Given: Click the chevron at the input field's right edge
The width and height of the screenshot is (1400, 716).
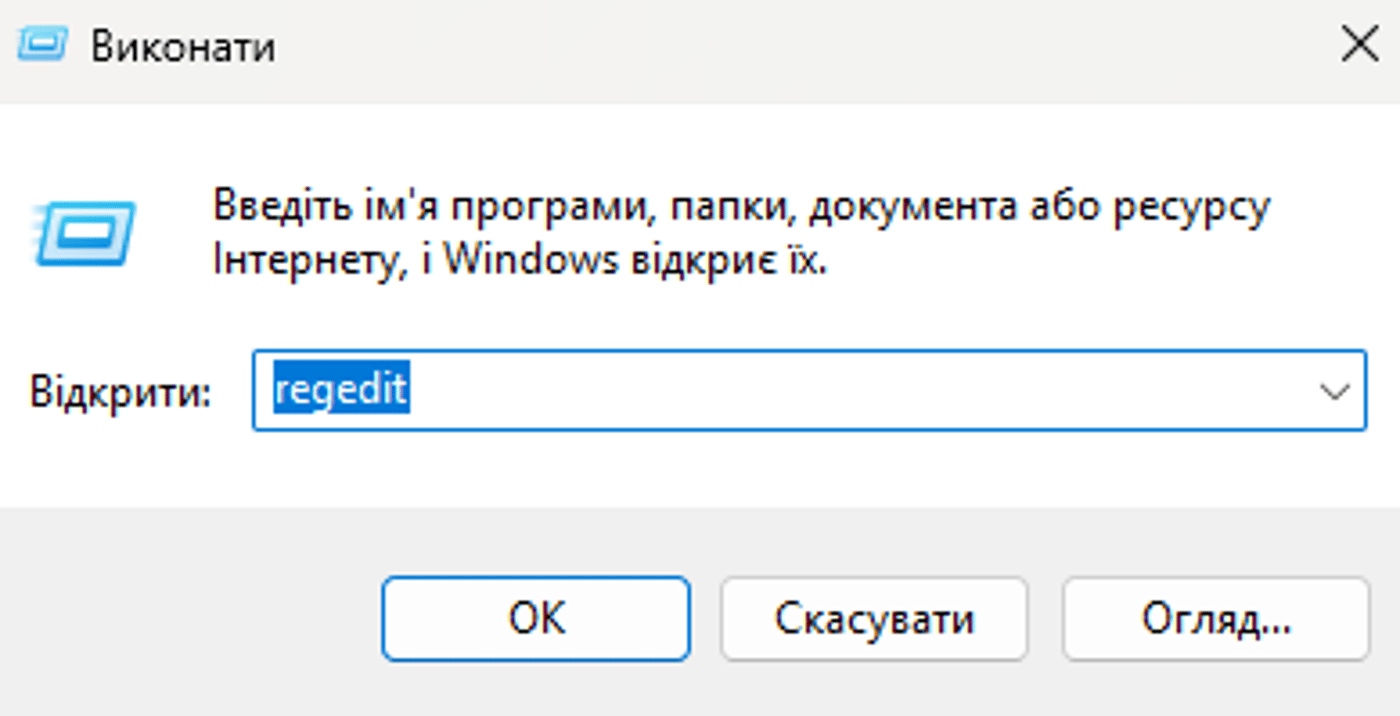Looking at the screenshot, I should 1337,390.
